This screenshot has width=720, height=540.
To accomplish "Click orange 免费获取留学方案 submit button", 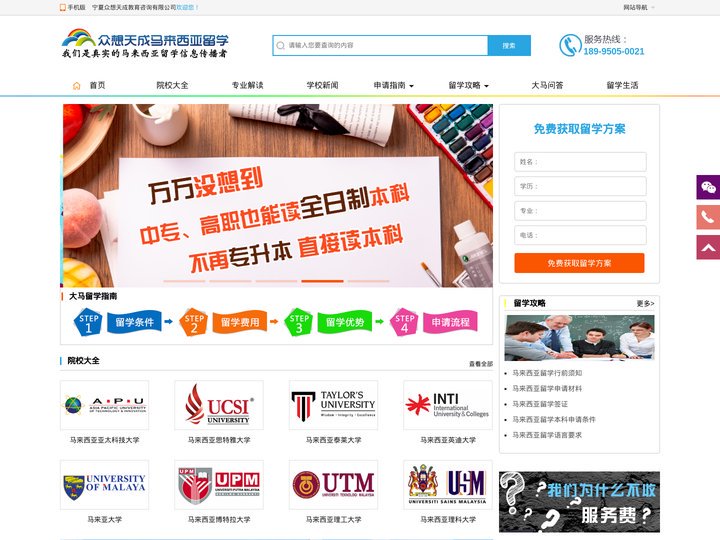I will 579,263.
